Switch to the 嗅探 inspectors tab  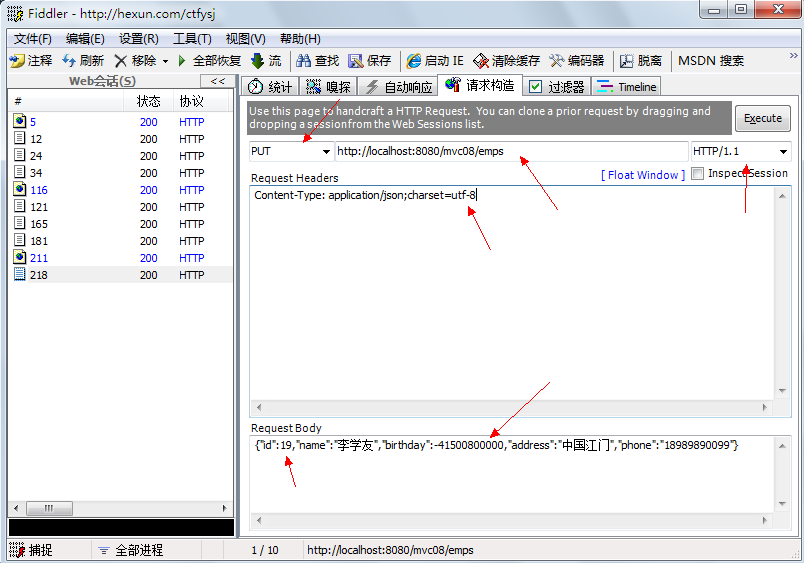tap(328, 87)
